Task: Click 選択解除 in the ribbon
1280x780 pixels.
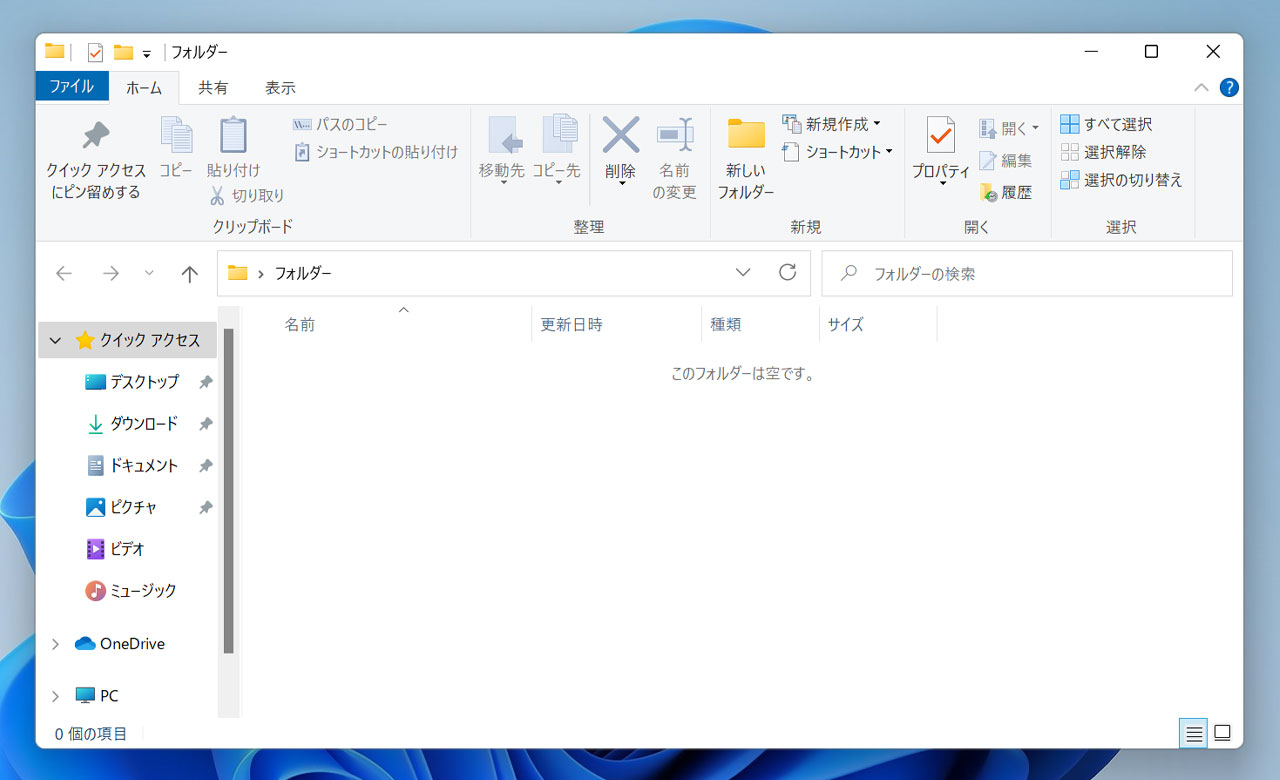Action: tap(1103, 152)
